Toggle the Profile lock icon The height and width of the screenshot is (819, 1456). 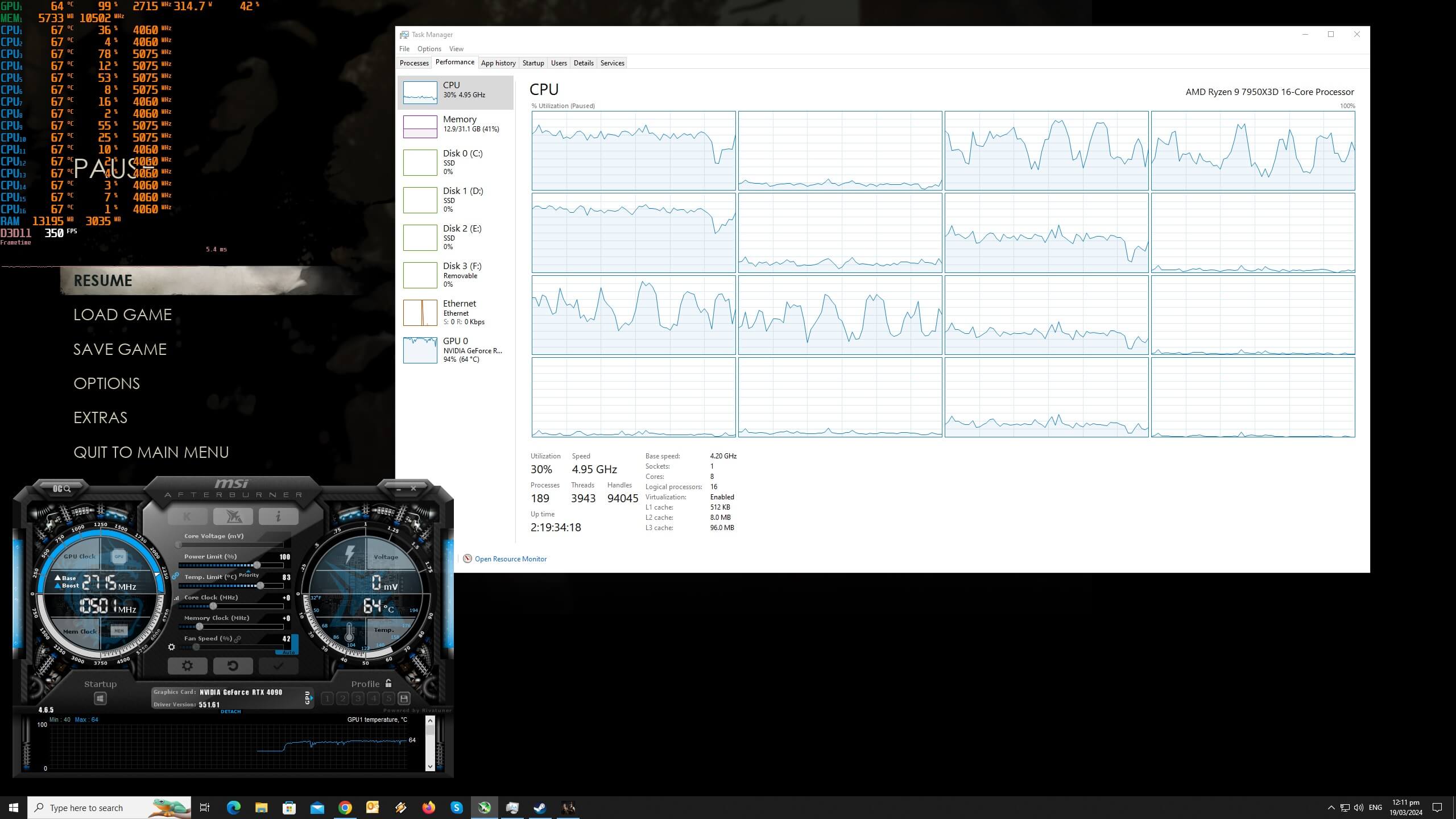point(388,684)
